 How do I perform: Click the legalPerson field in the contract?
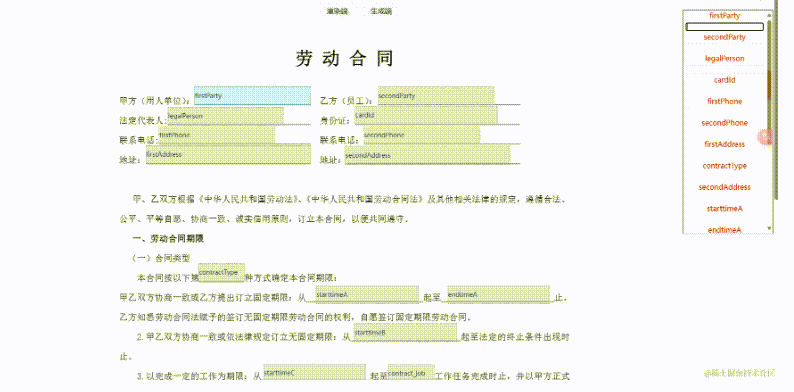pyautogui.click(x=225, y=115)
